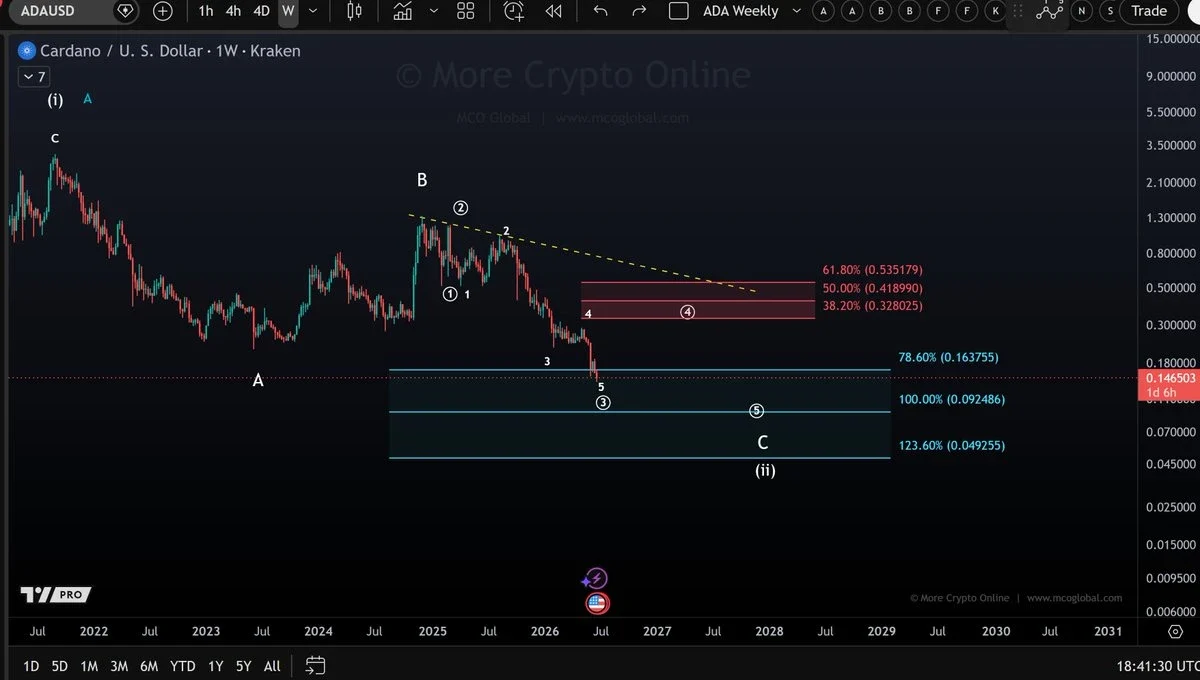Open time axis settings gear
The width and height of the screenshot is (1200, 680).
click(1175, 632)
